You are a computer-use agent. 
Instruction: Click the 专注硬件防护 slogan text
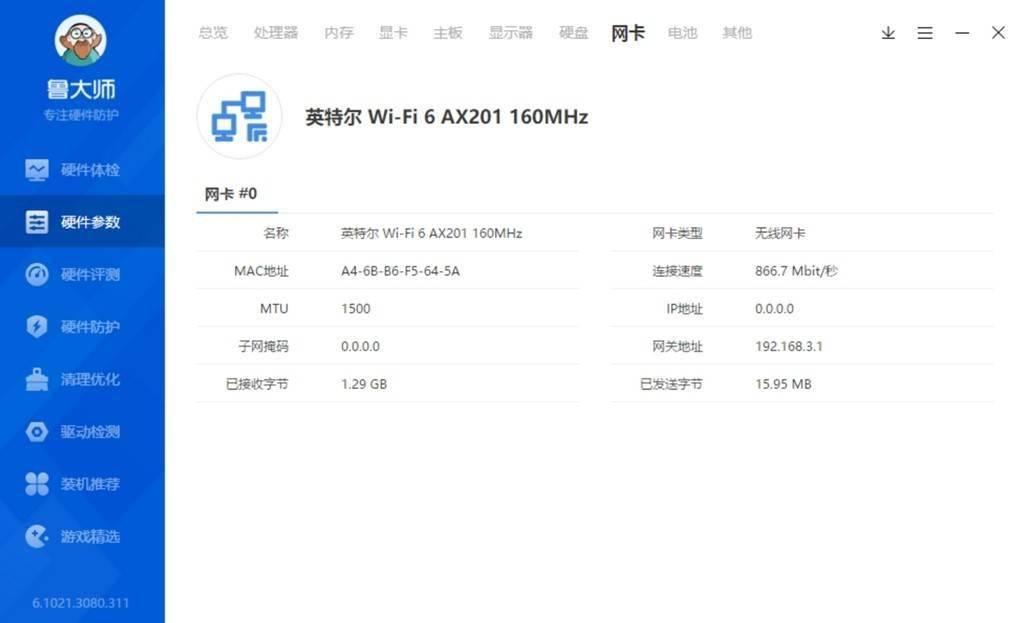81,115
